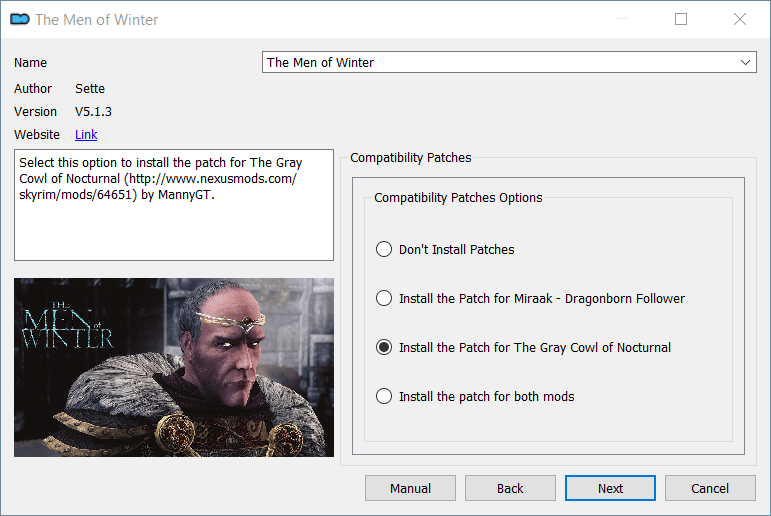Click the Compatibility Patches Options group label
771x516 pixels.
click(x=458, y=198)
